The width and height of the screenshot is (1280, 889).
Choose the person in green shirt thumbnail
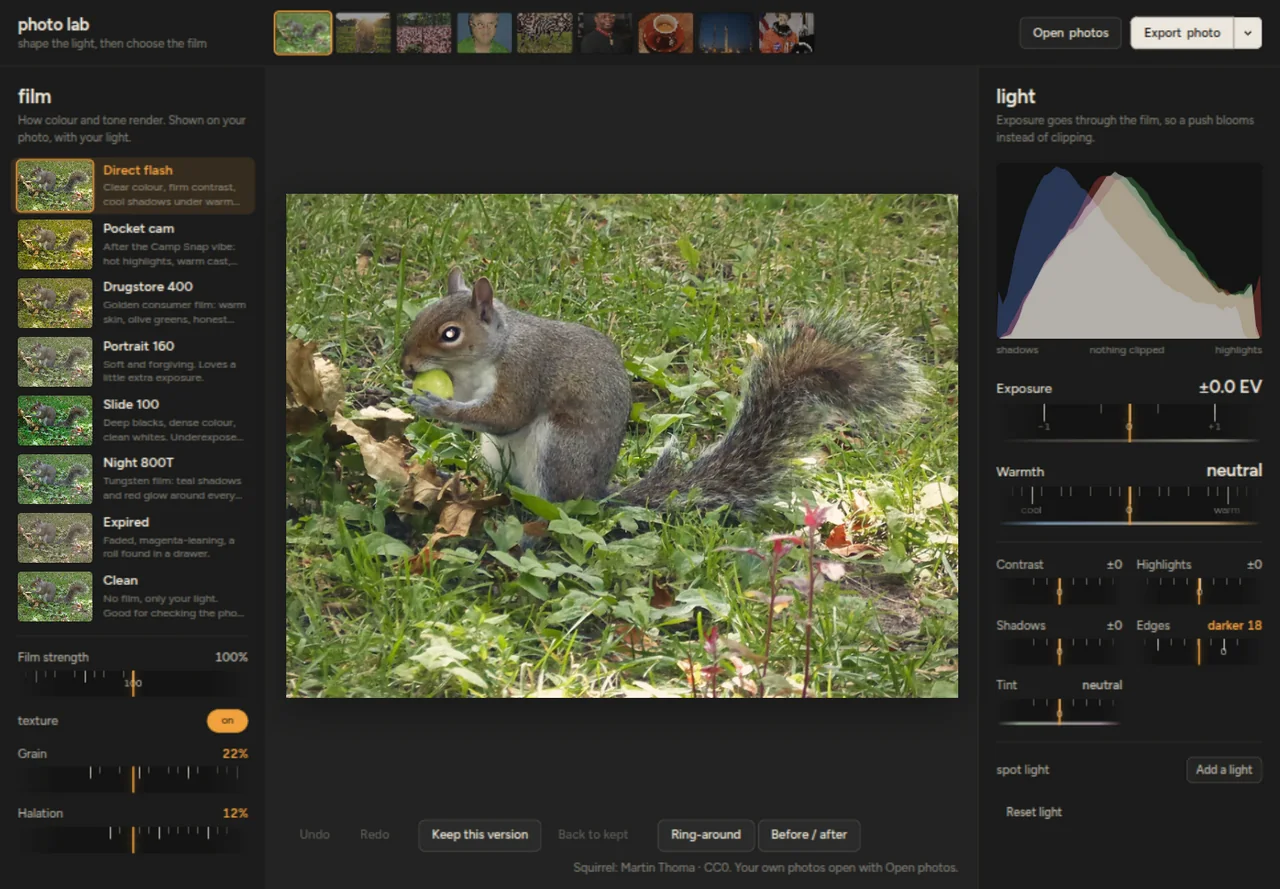pos(484,33)
